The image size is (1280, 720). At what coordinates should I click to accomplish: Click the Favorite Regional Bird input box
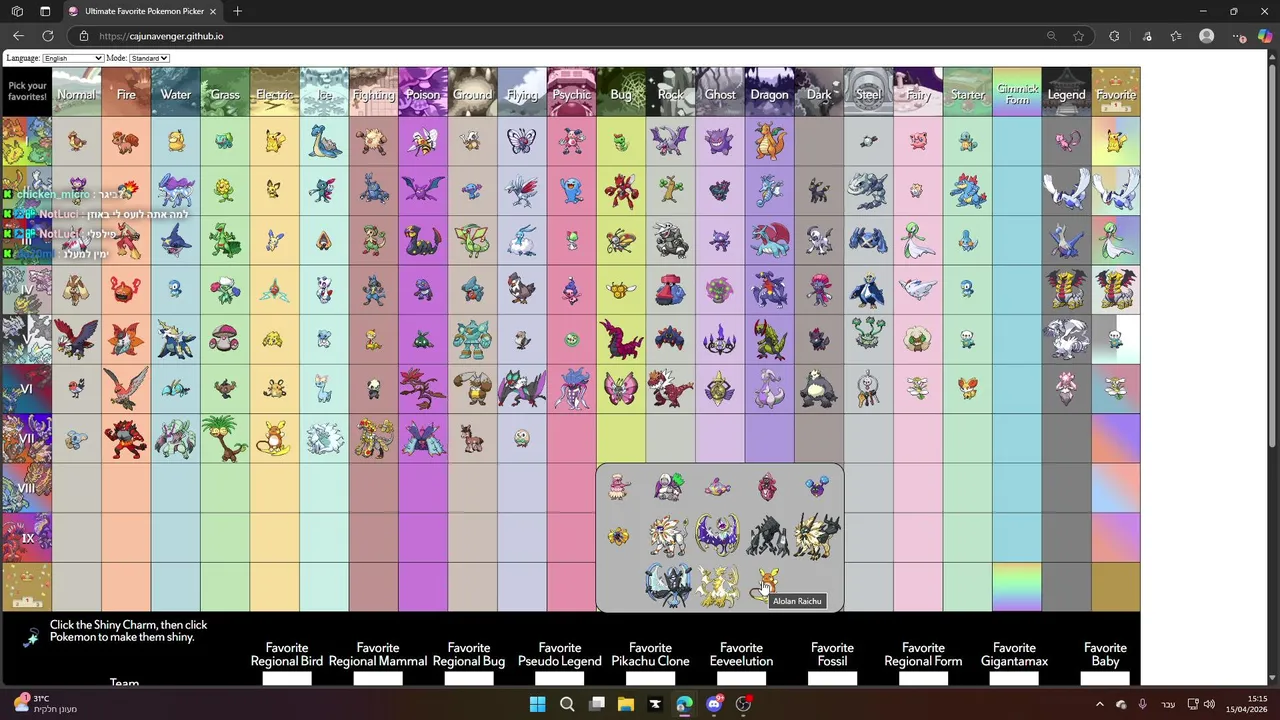click(287, 678)
